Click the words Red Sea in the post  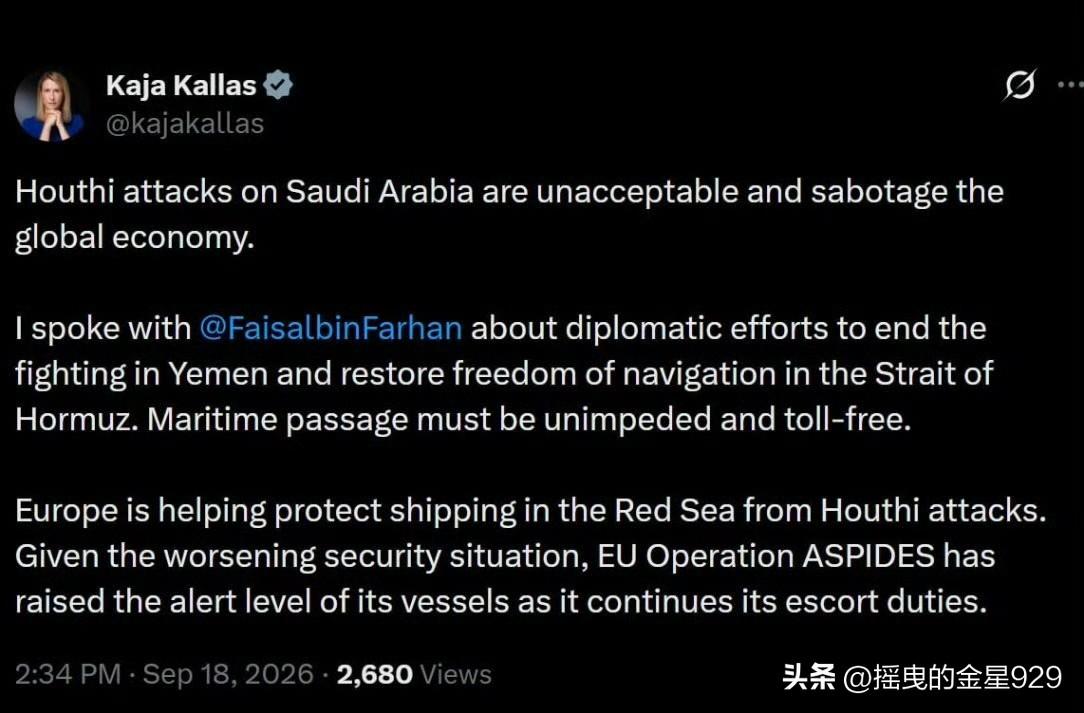[x=674, y=510]
